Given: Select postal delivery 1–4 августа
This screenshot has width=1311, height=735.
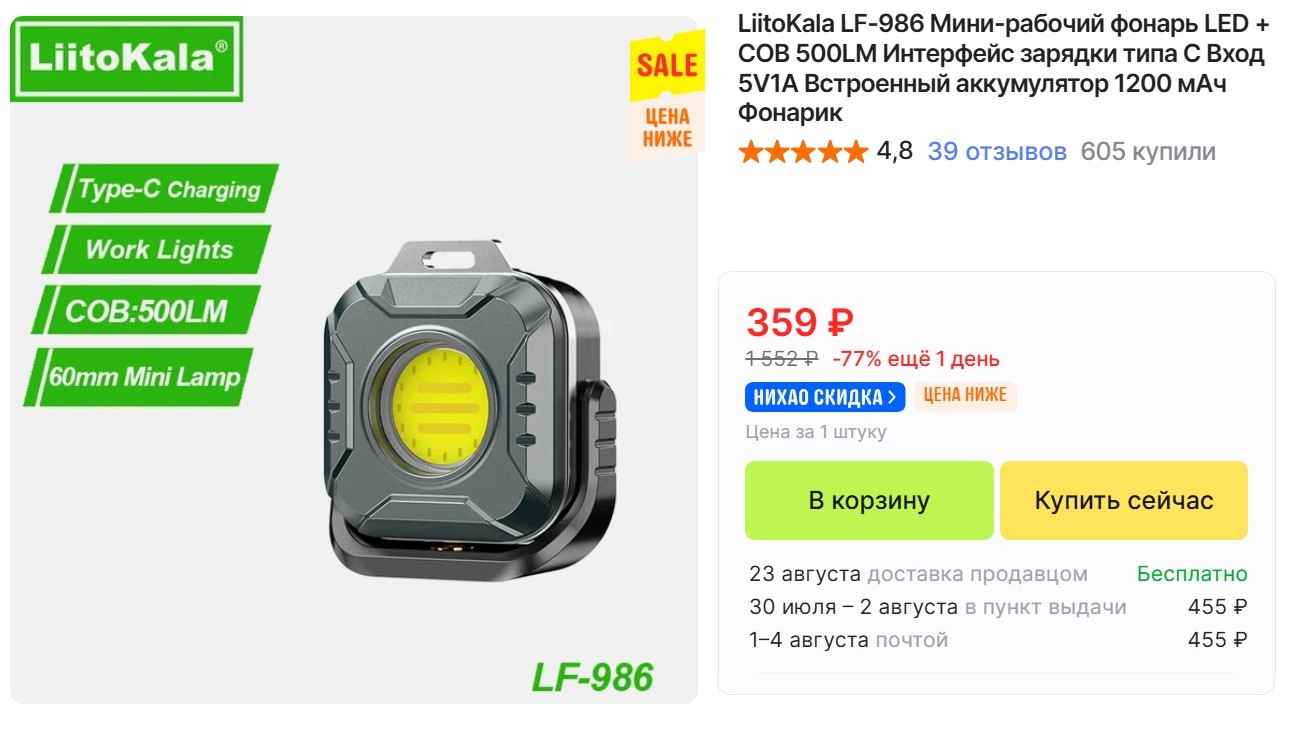Looking at the screenshot, I should (x=998, y=640).
